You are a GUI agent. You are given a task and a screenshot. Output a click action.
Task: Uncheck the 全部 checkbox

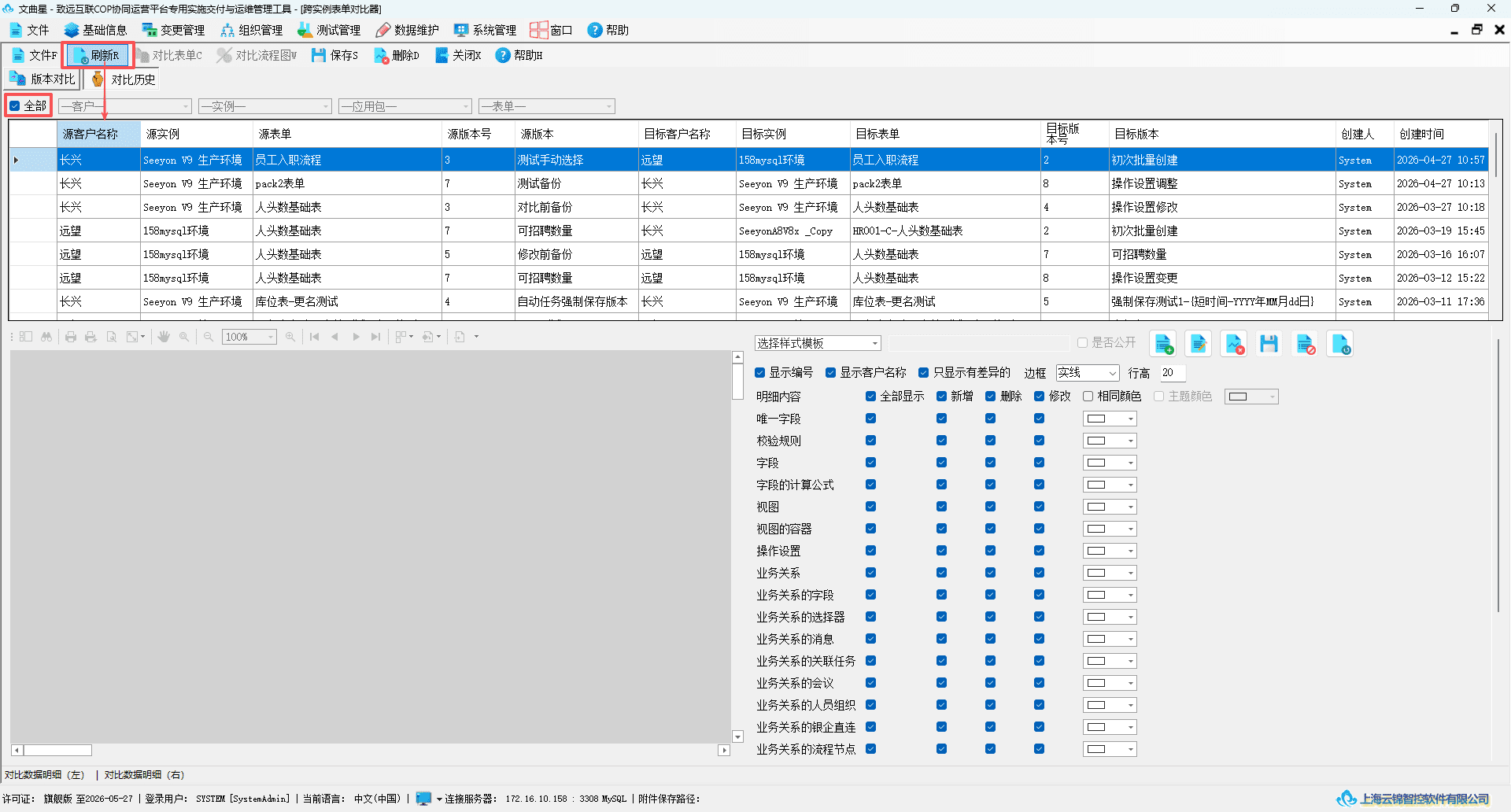click(14, 105)
